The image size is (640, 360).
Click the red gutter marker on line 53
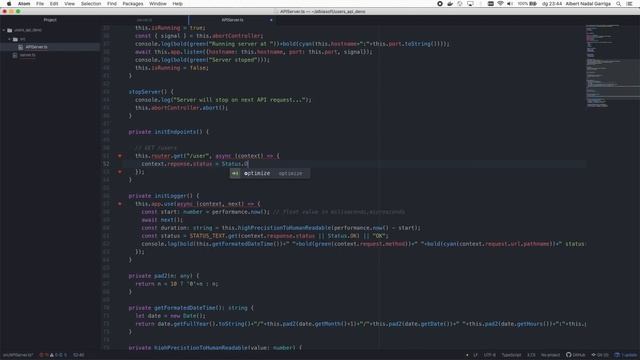pos(120,172)
